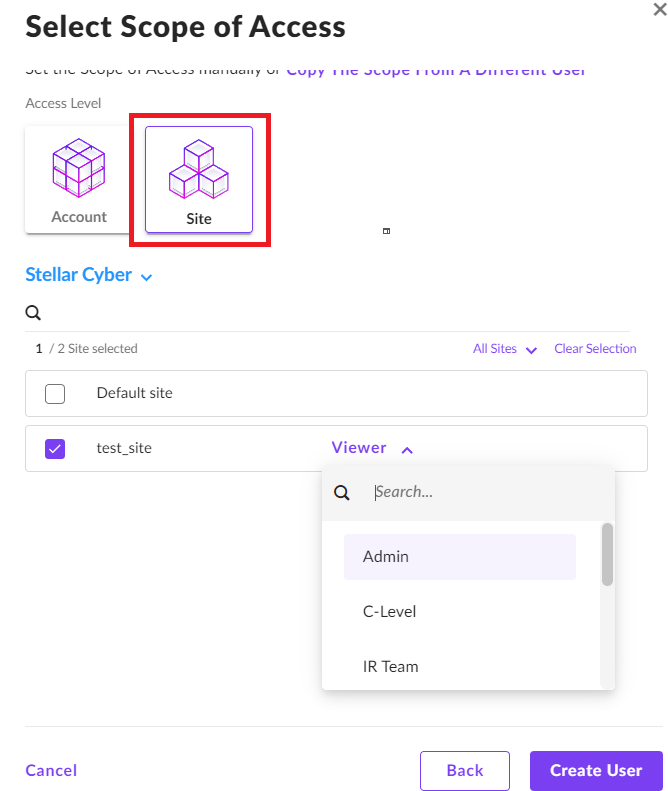Open Copy The Scope From A Different User

(x=436, y=71)
